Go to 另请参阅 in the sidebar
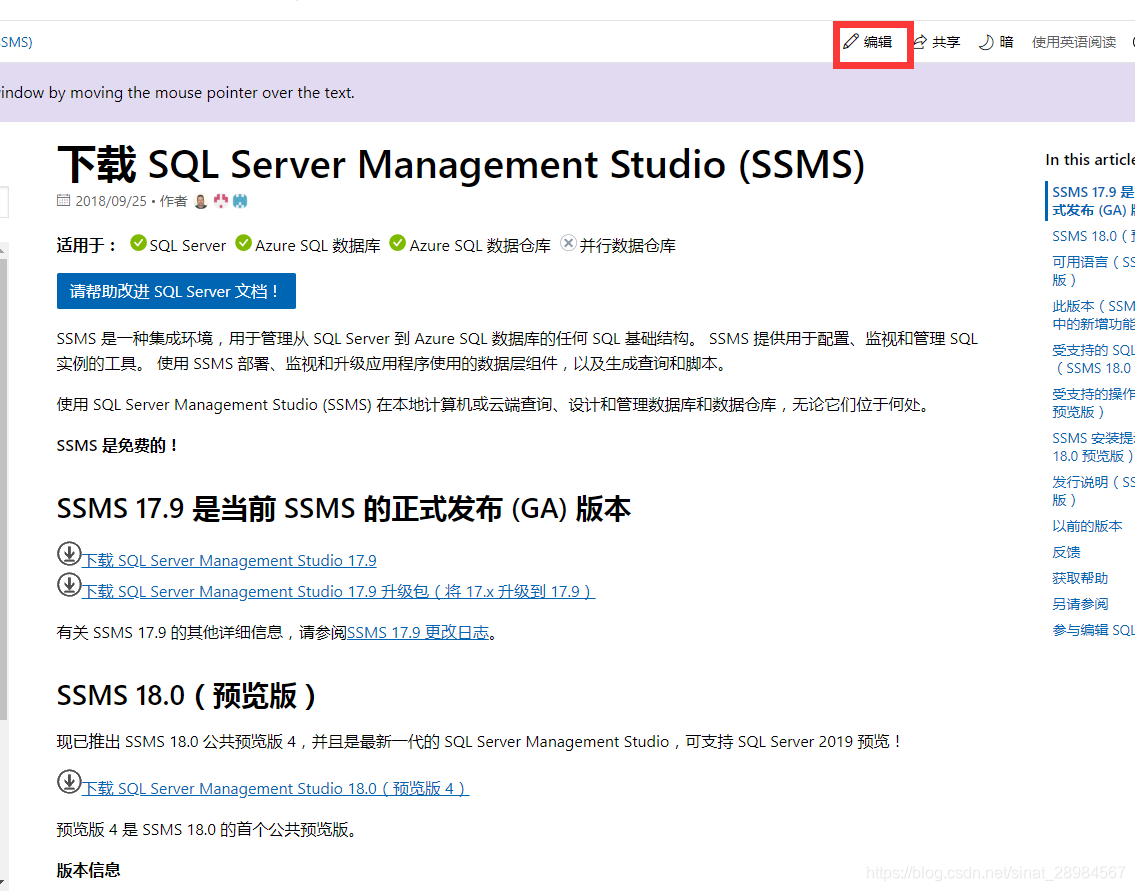 click(1080, 604)
